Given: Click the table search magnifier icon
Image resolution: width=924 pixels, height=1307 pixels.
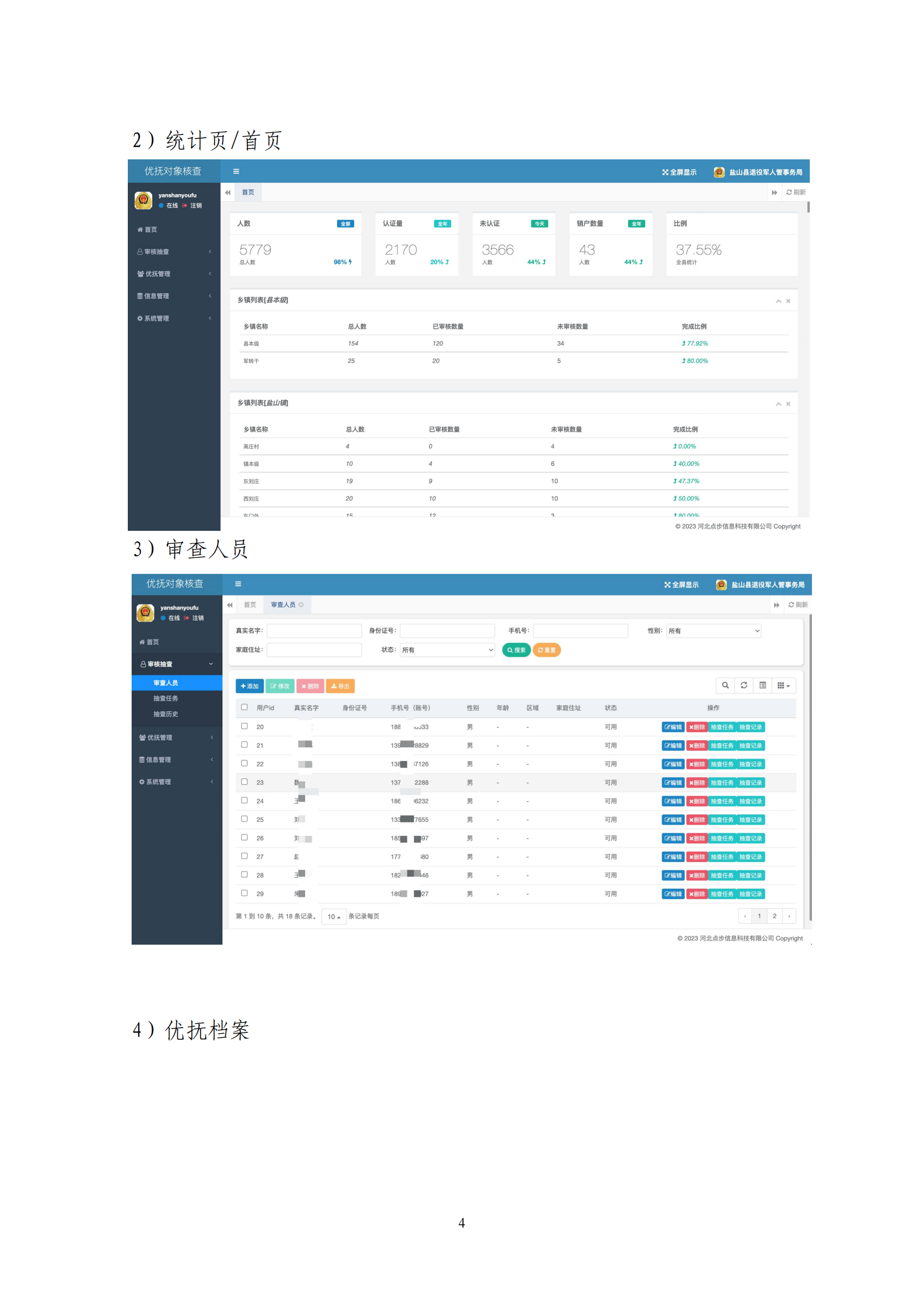Looking at the screenshot, I should (725, 685).
